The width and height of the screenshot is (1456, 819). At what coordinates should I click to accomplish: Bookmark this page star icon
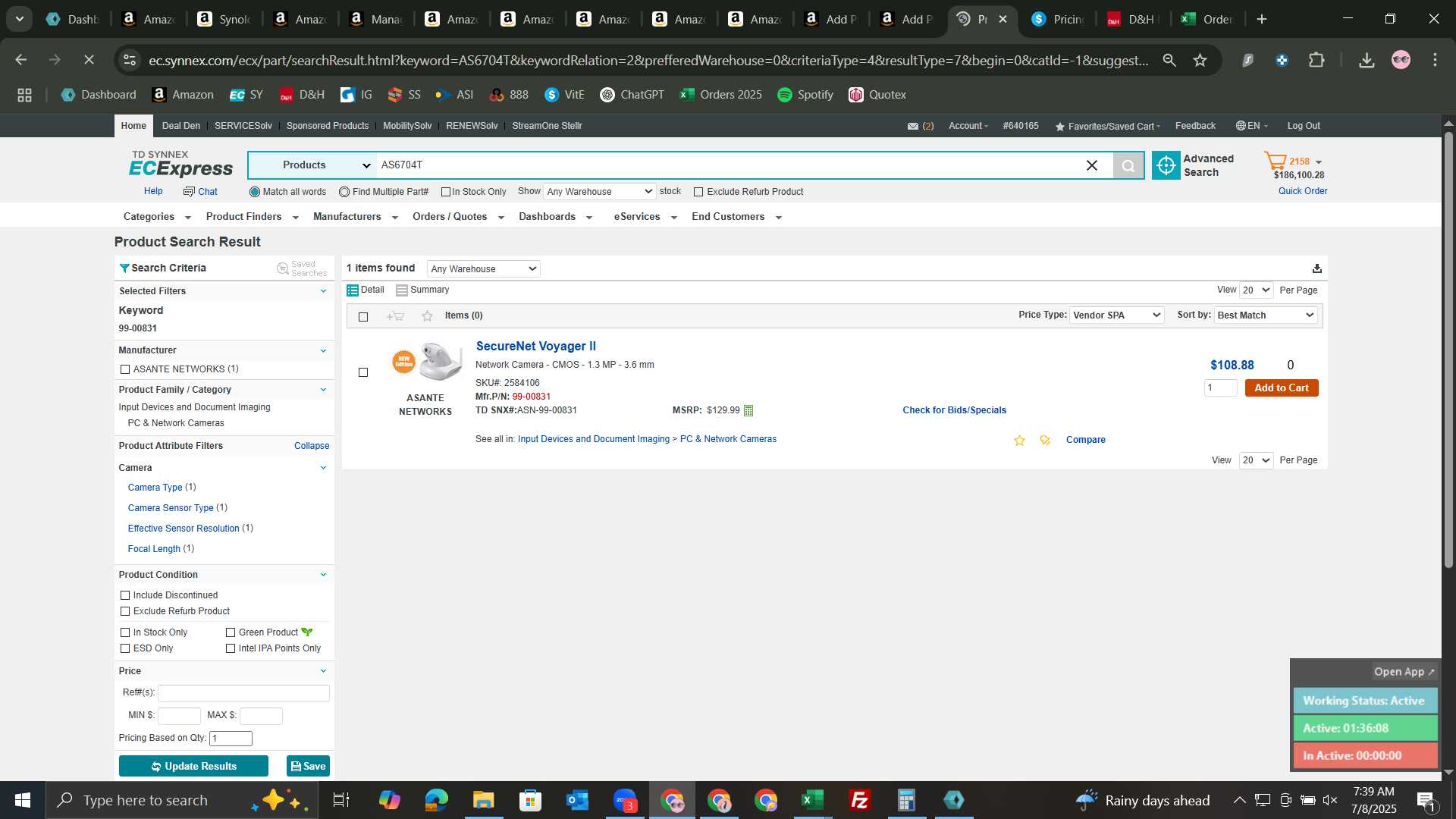coord(1200,60)
